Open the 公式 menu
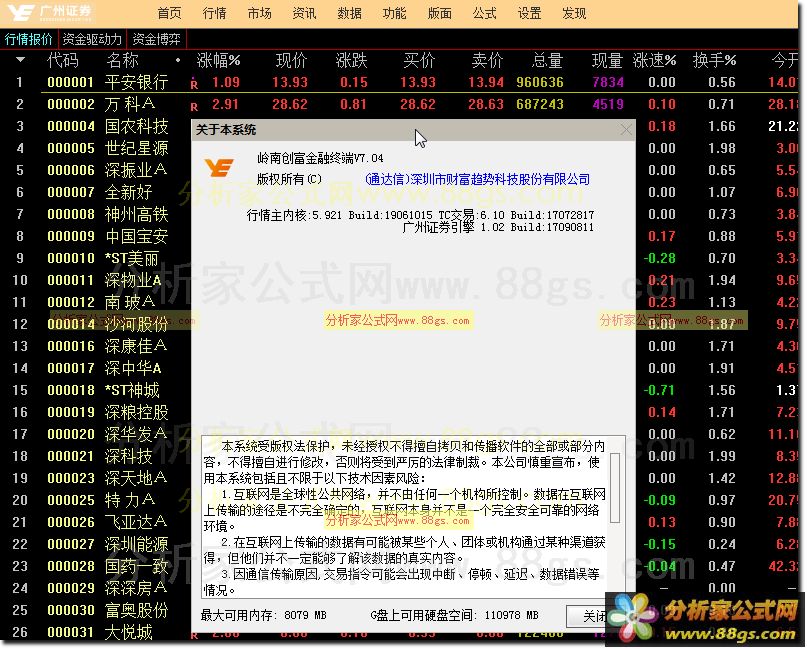This screenshot has height=649, width=807. (x=484, y=13)
